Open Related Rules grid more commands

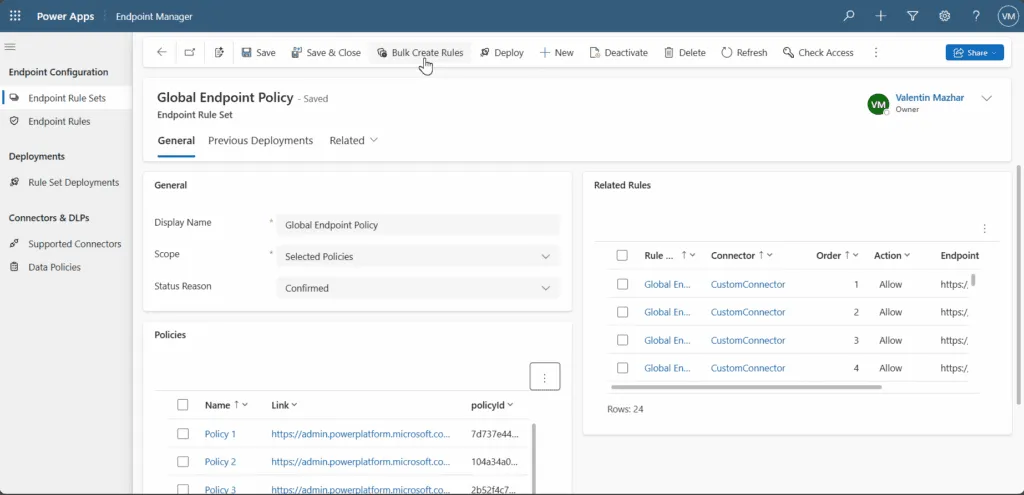984,229
